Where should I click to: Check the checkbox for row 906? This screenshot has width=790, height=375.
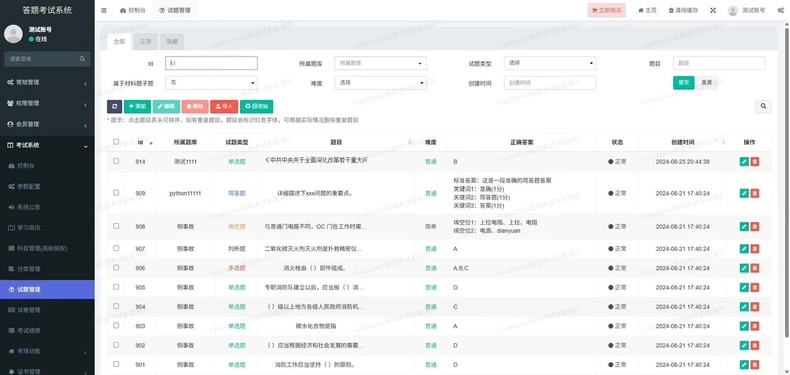[116, 268]
